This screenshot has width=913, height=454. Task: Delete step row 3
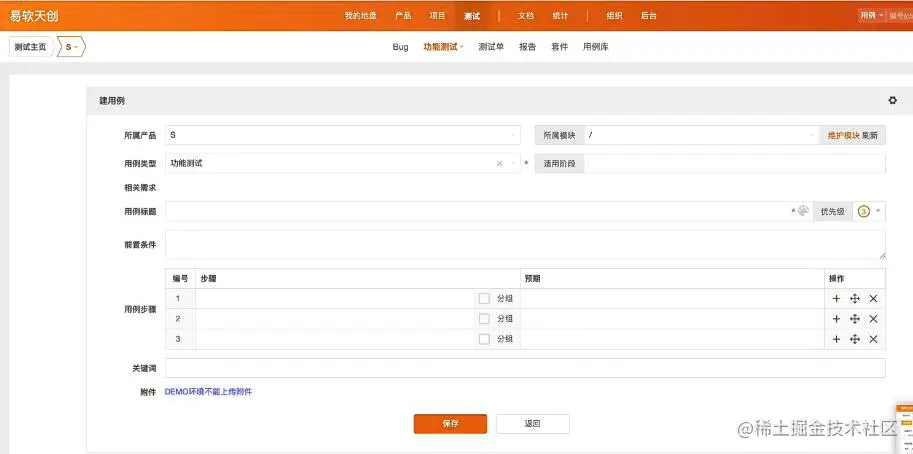[873, 339]
